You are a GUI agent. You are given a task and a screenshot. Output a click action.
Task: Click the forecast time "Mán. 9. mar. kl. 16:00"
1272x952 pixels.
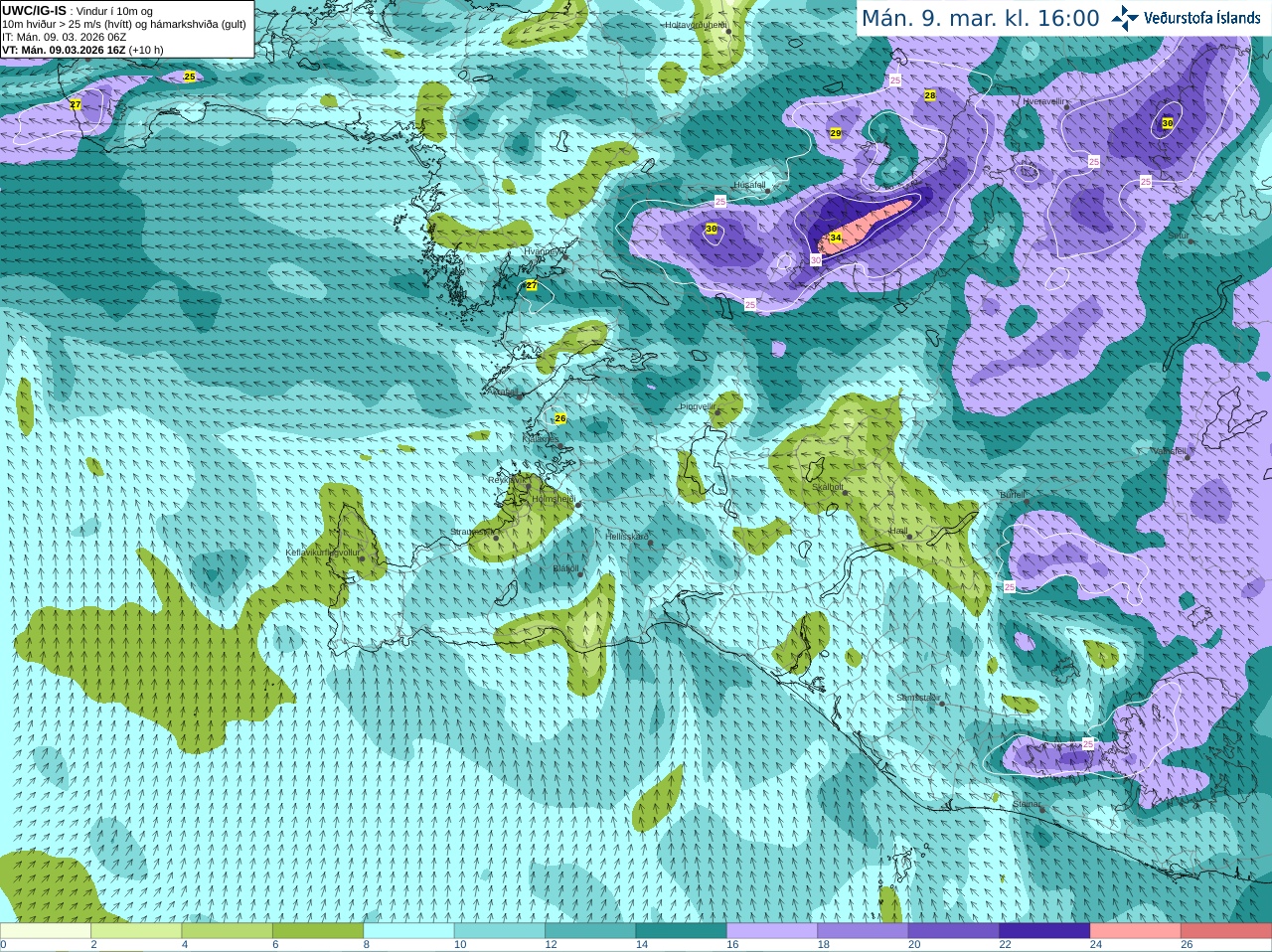point(980,19)
